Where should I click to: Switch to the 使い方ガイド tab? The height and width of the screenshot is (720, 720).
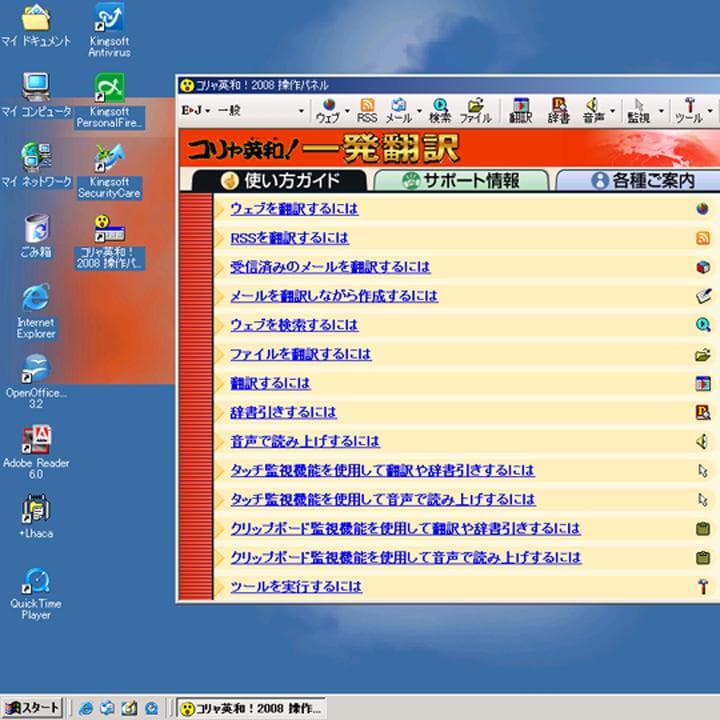click(x=279, y=180)
